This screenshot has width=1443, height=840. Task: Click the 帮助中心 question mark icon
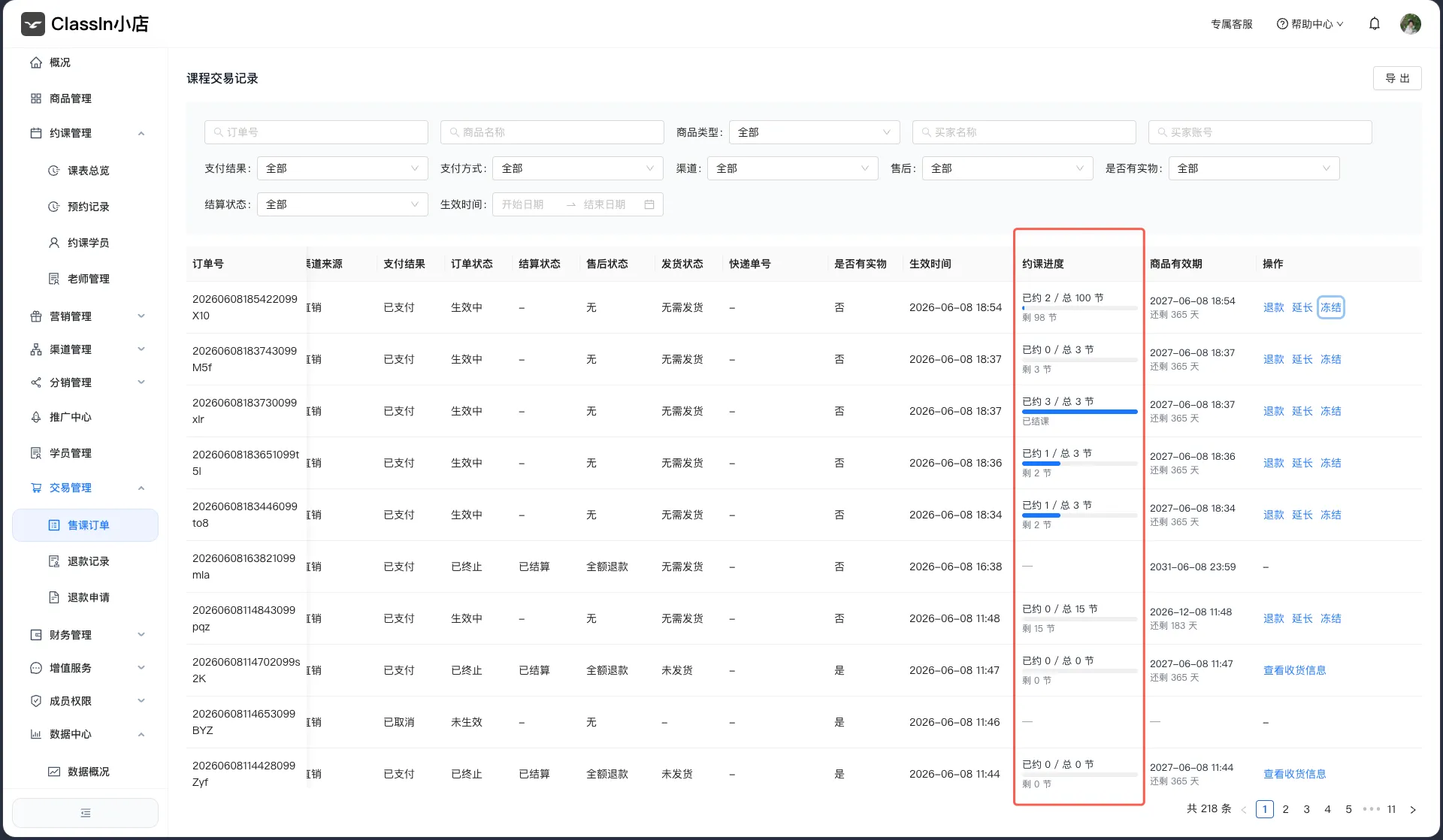1282,24
